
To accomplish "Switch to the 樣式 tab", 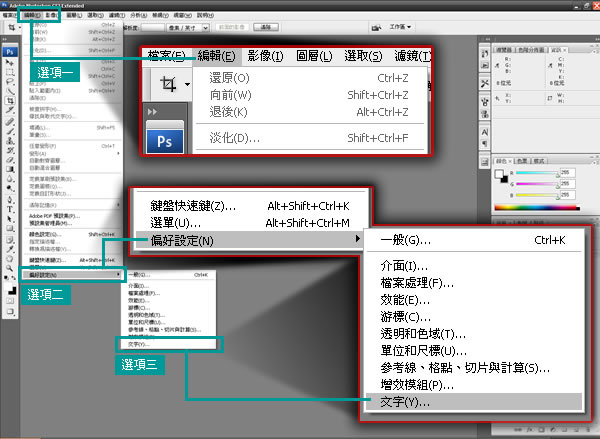I will 539,161.
